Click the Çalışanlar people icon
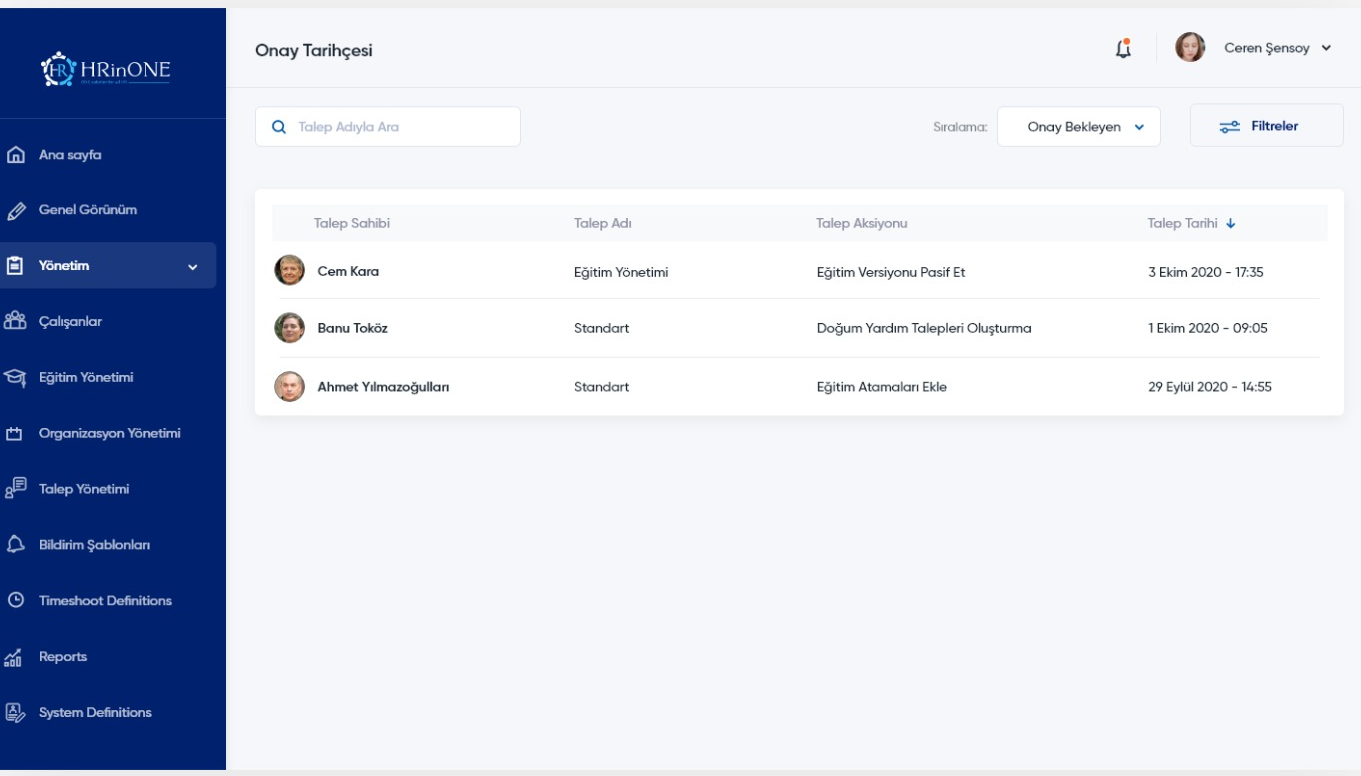 [15, 322]
